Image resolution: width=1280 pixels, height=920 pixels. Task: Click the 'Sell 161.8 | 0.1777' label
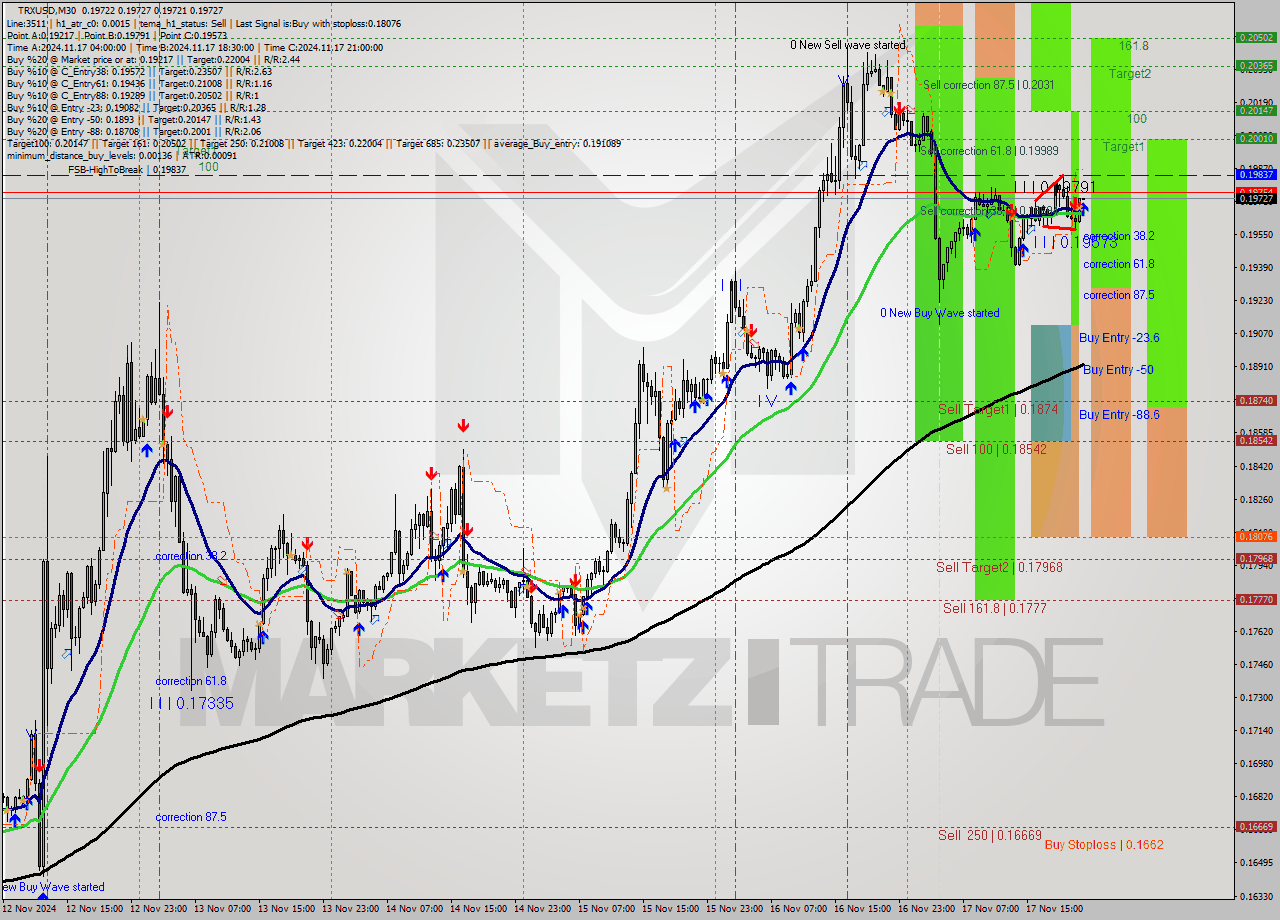995,607
